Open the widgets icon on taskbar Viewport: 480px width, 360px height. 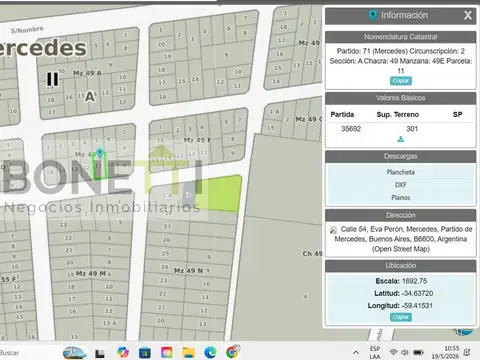[74, 352]
